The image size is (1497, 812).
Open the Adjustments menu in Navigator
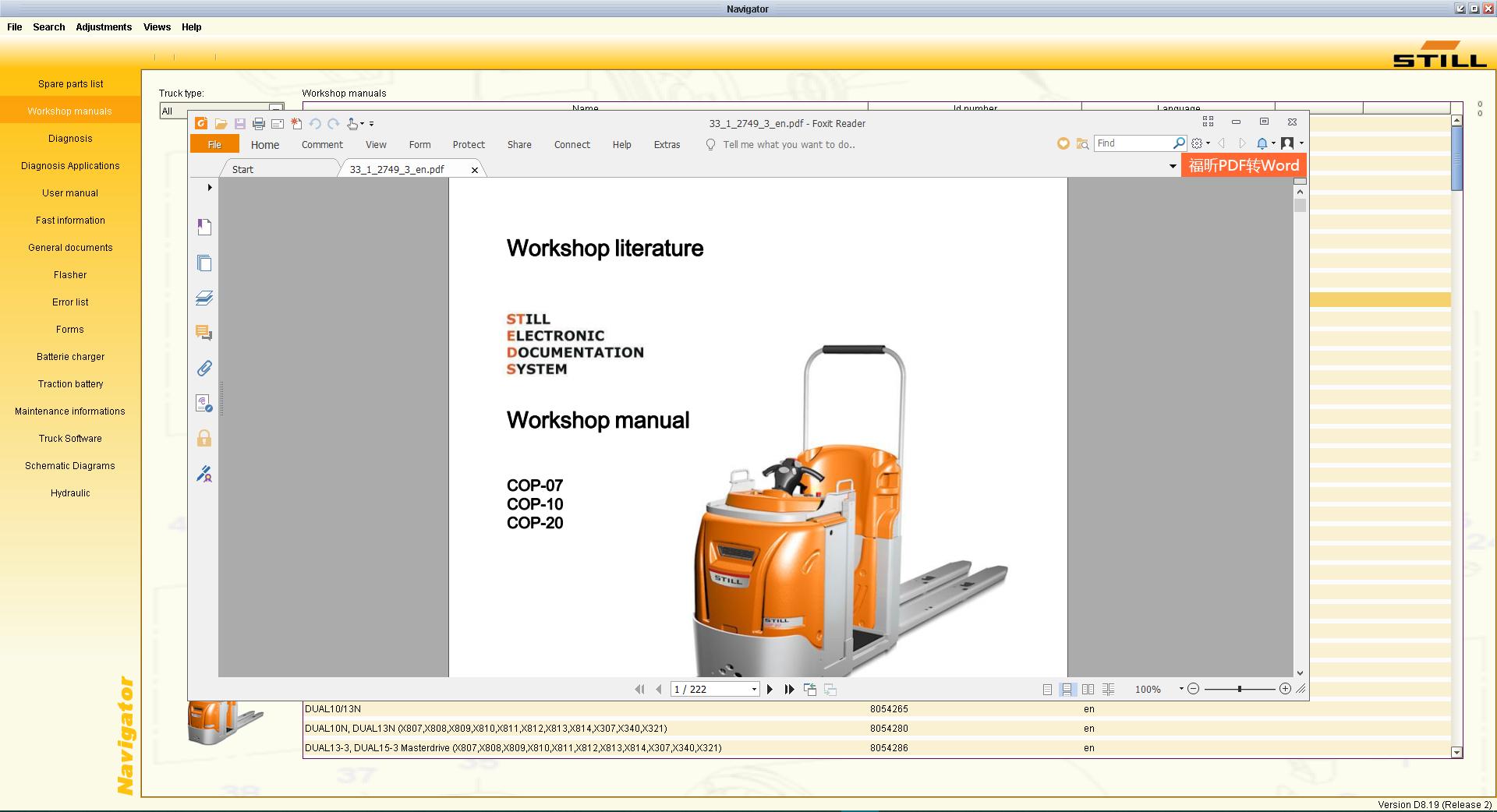pyautogui.click(x=104, y=27)
